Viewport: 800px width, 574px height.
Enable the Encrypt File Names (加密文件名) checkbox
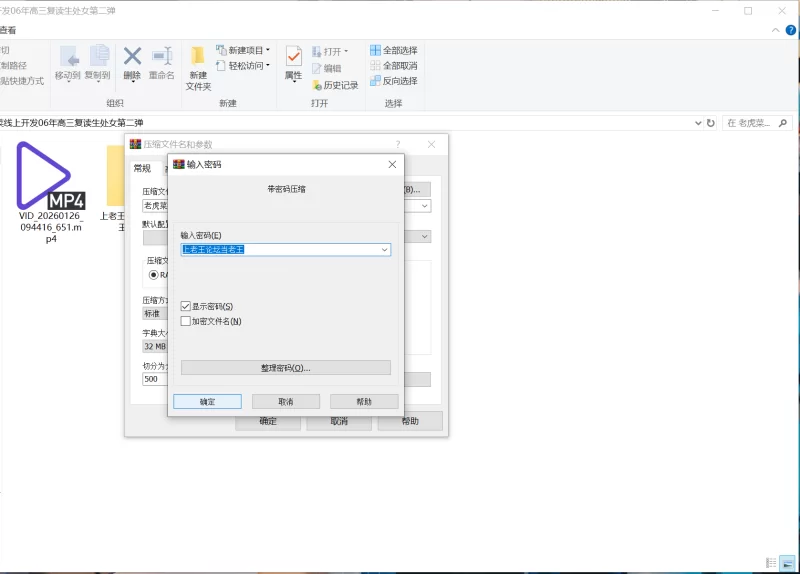[185, 321]
